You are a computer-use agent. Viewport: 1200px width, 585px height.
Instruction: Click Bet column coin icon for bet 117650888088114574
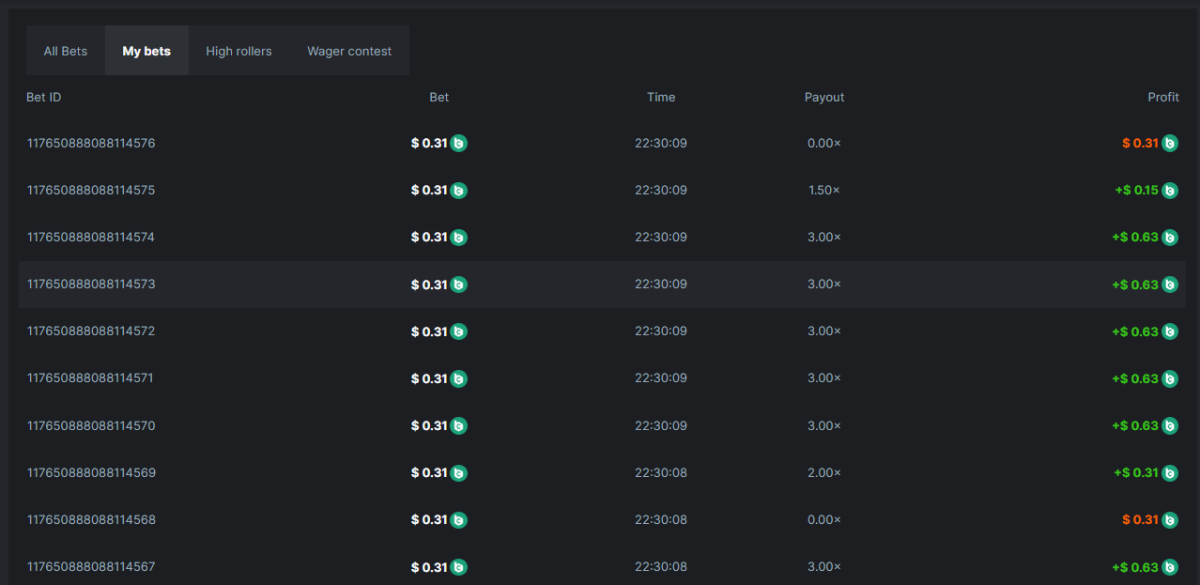click(x=459, y=237)
